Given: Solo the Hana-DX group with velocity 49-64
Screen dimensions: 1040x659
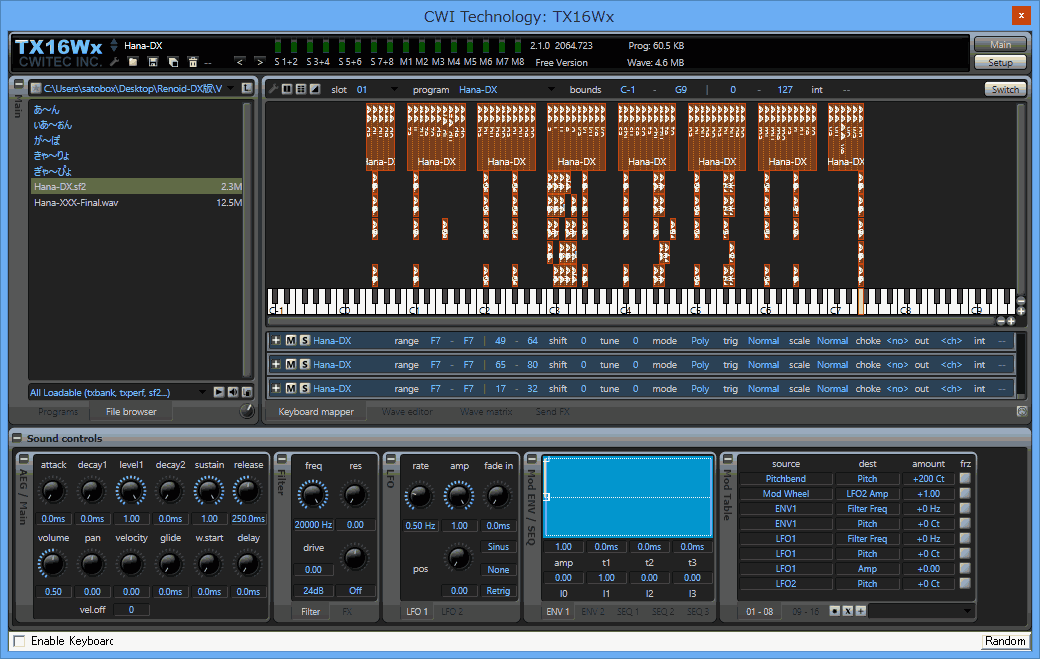Looking at the screenshot, I should point(304,340).
